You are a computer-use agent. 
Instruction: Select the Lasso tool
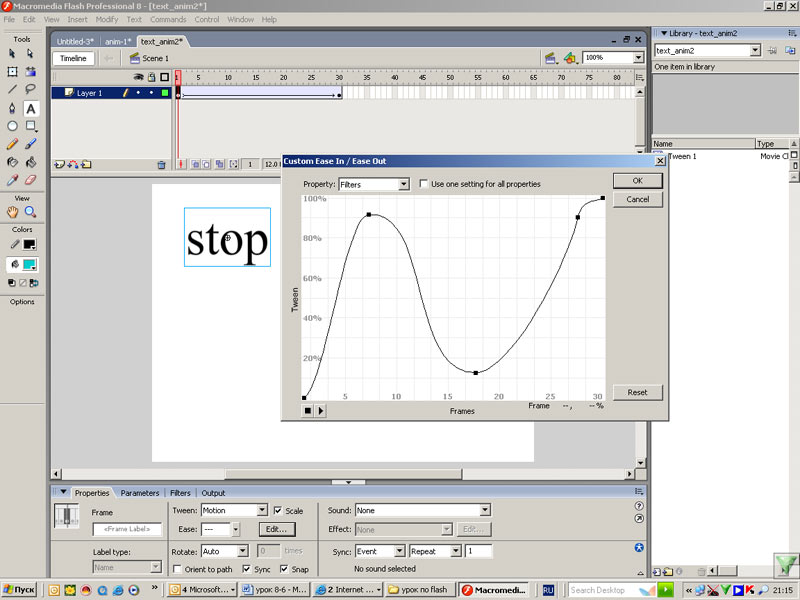tap(31, 90)
